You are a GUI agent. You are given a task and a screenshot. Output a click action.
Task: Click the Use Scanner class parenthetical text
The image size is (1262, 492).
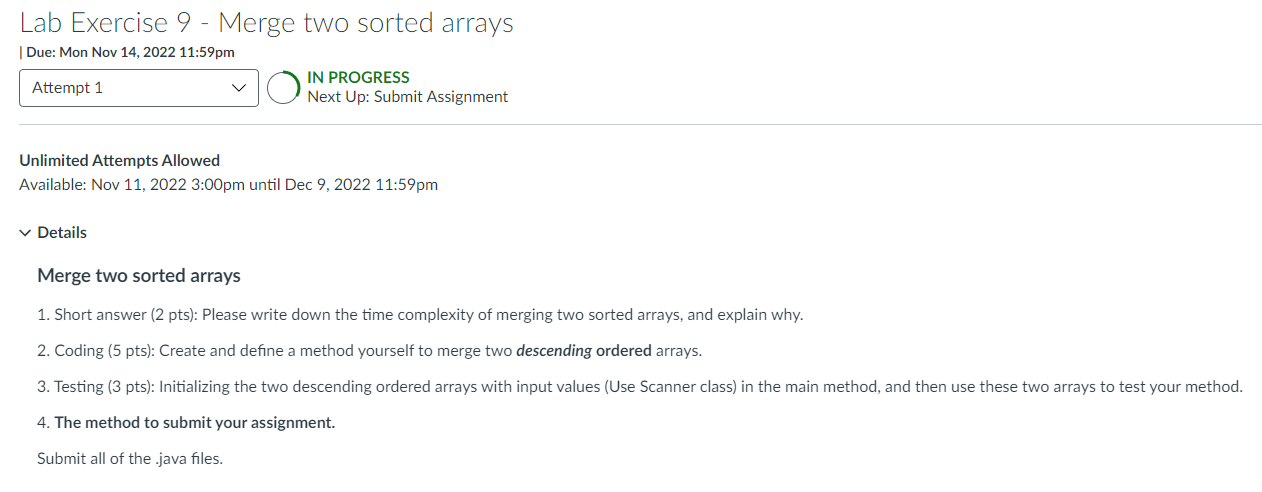pos(670,387)
